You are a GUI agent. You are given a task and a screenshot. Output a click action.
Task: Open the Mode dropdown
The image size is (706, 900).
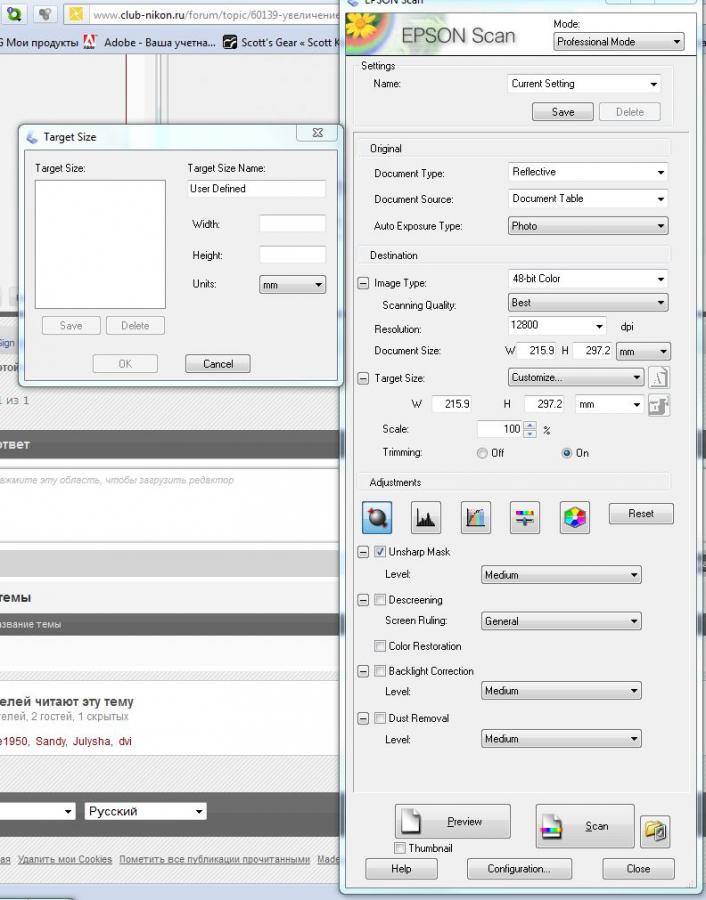619,42
